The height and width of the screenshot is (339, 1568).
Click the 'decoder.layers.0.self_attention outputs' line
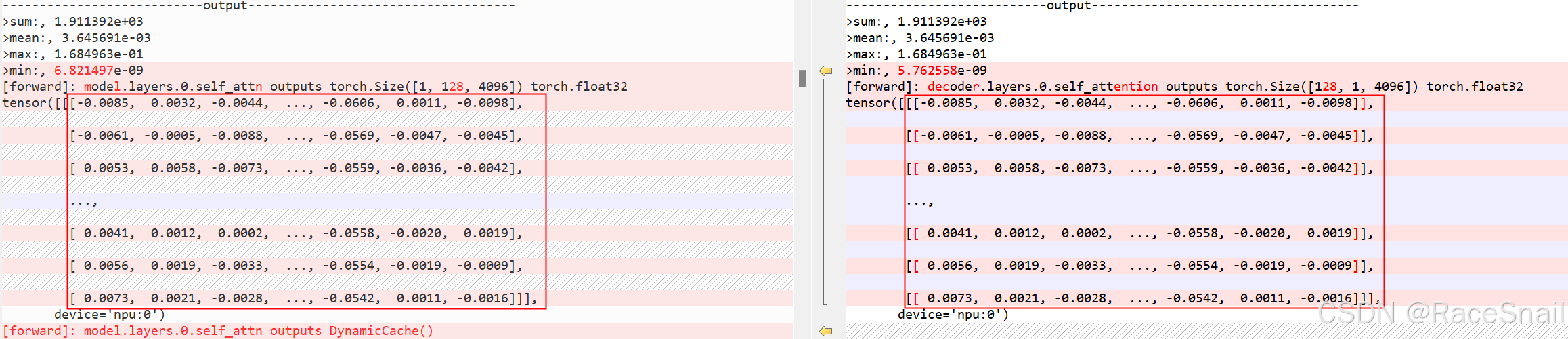pyautogui.click(x=1184, y=87)
